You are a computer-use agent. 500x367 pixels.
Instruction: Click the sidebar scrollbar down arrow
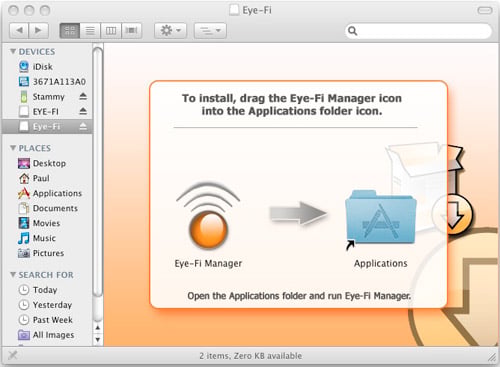pos(98,340)
